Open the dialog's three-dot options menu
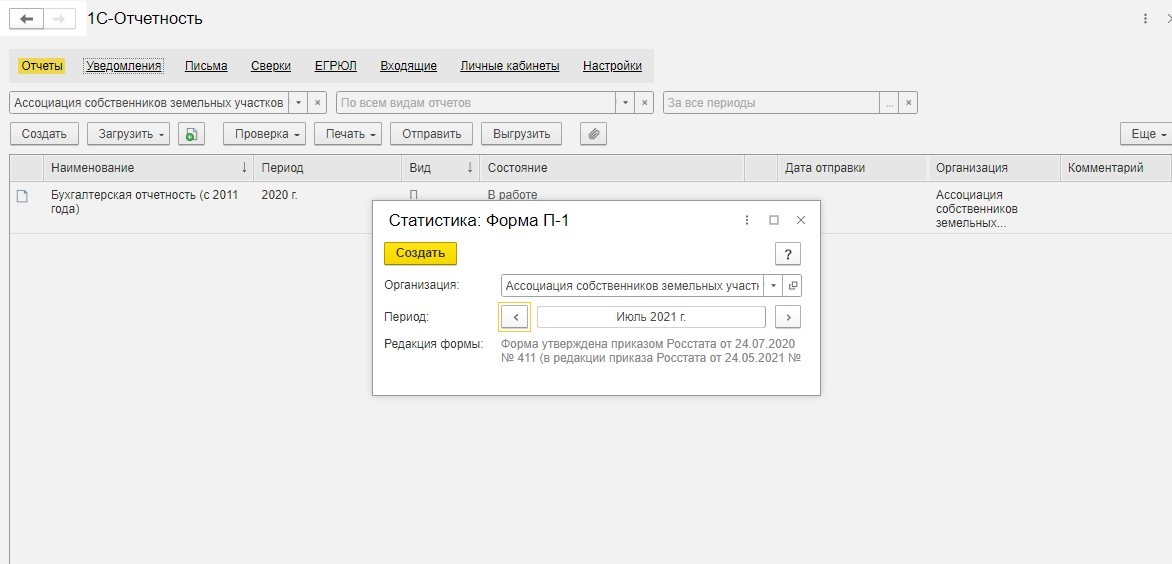Viewport: 1172px width, 564px height. tap(747, 220)
